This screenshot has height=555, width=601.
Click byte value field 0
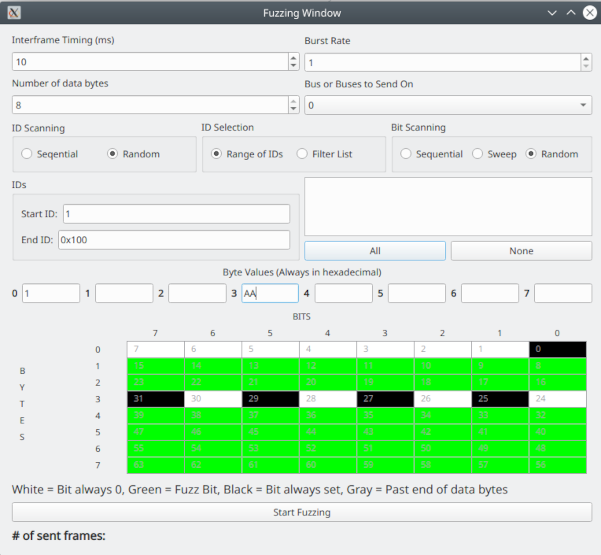(51, 293)
